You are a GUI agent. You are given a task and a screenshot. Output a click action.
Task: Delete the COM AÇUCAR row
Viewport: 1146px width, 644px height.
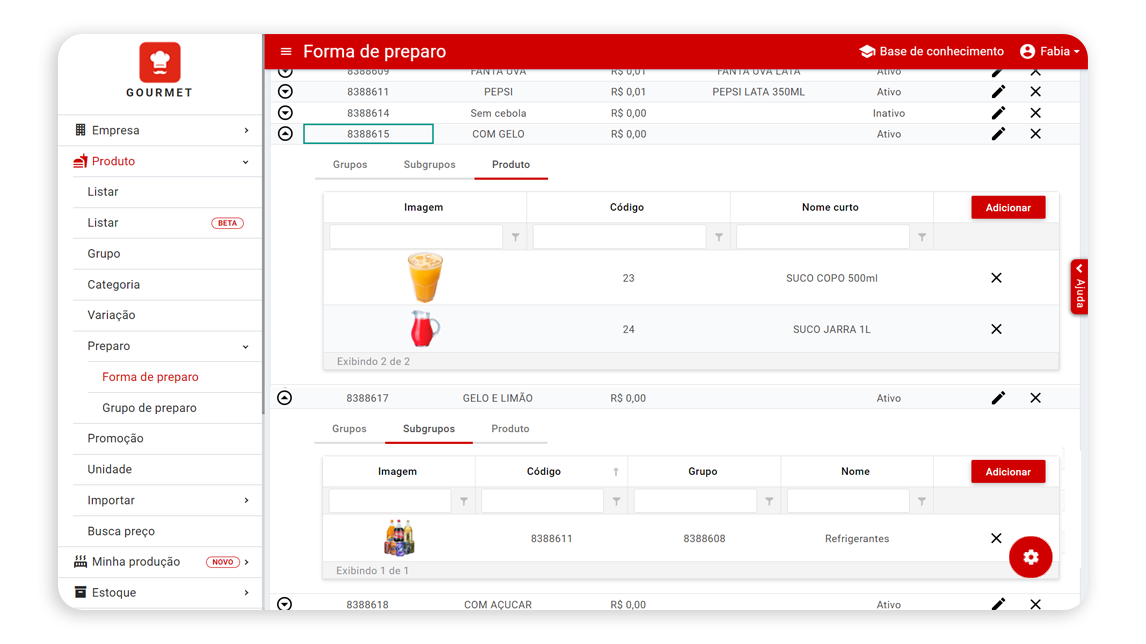pos(1035,605)
